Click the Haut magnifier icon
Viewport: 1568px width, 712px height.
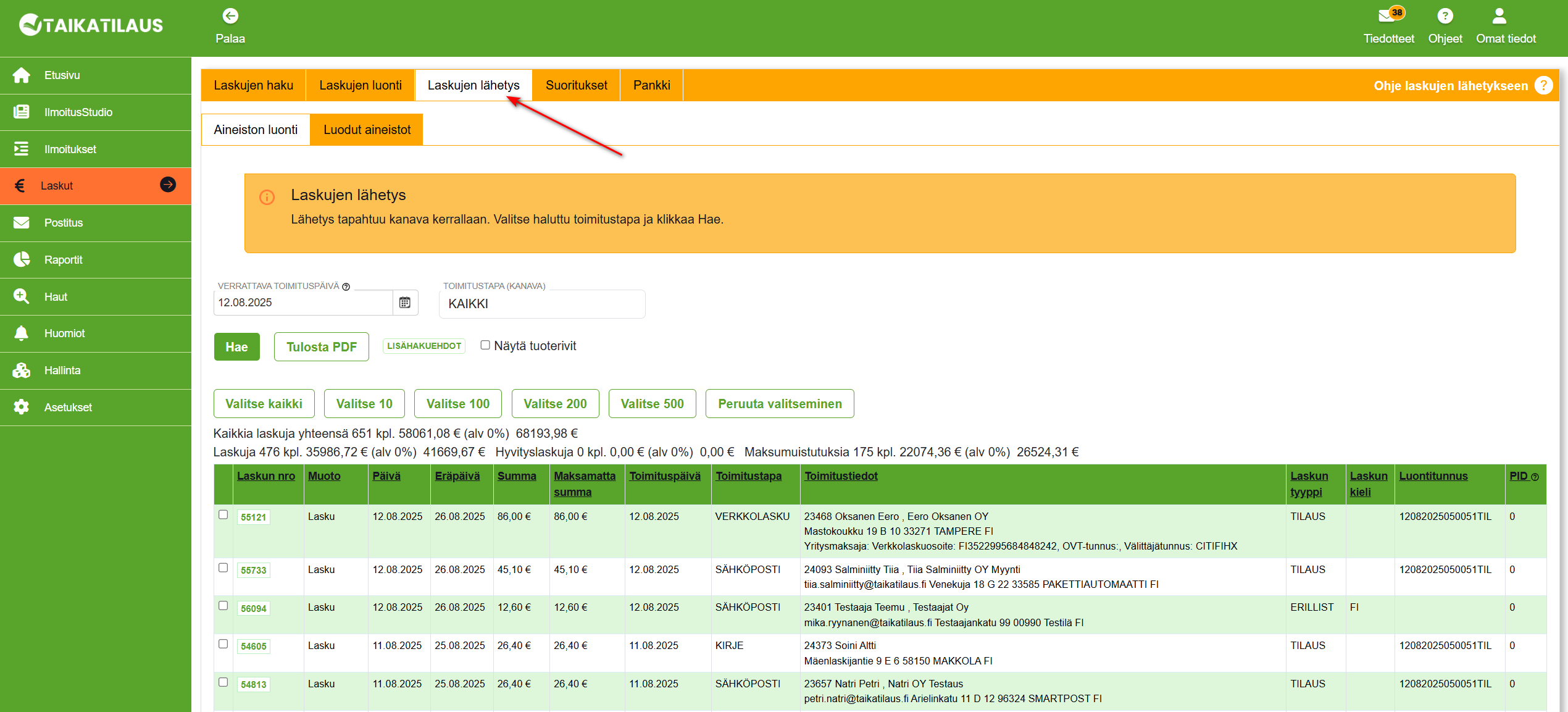click(x=22, y=296)
